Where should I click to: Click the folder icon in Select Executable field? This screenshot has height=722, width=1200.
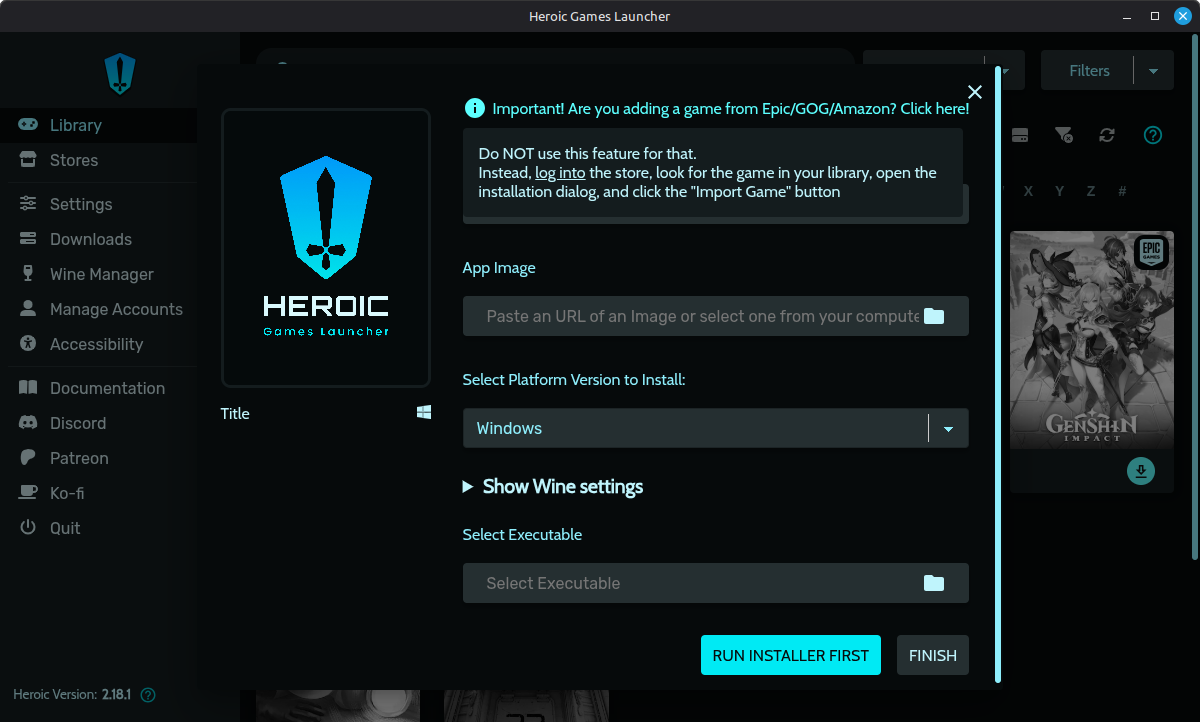934,583
